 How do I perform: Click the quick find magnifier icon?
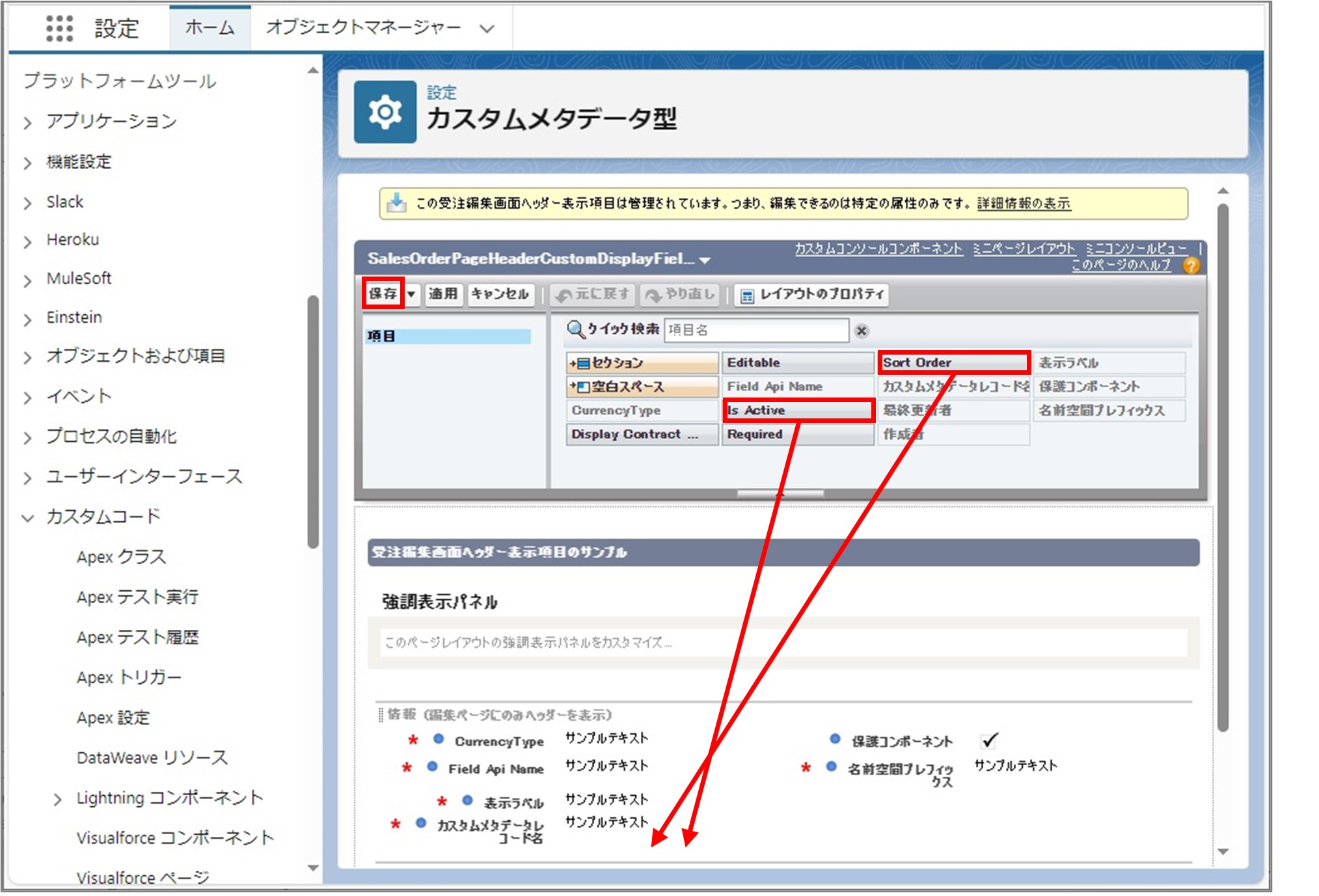575,329
